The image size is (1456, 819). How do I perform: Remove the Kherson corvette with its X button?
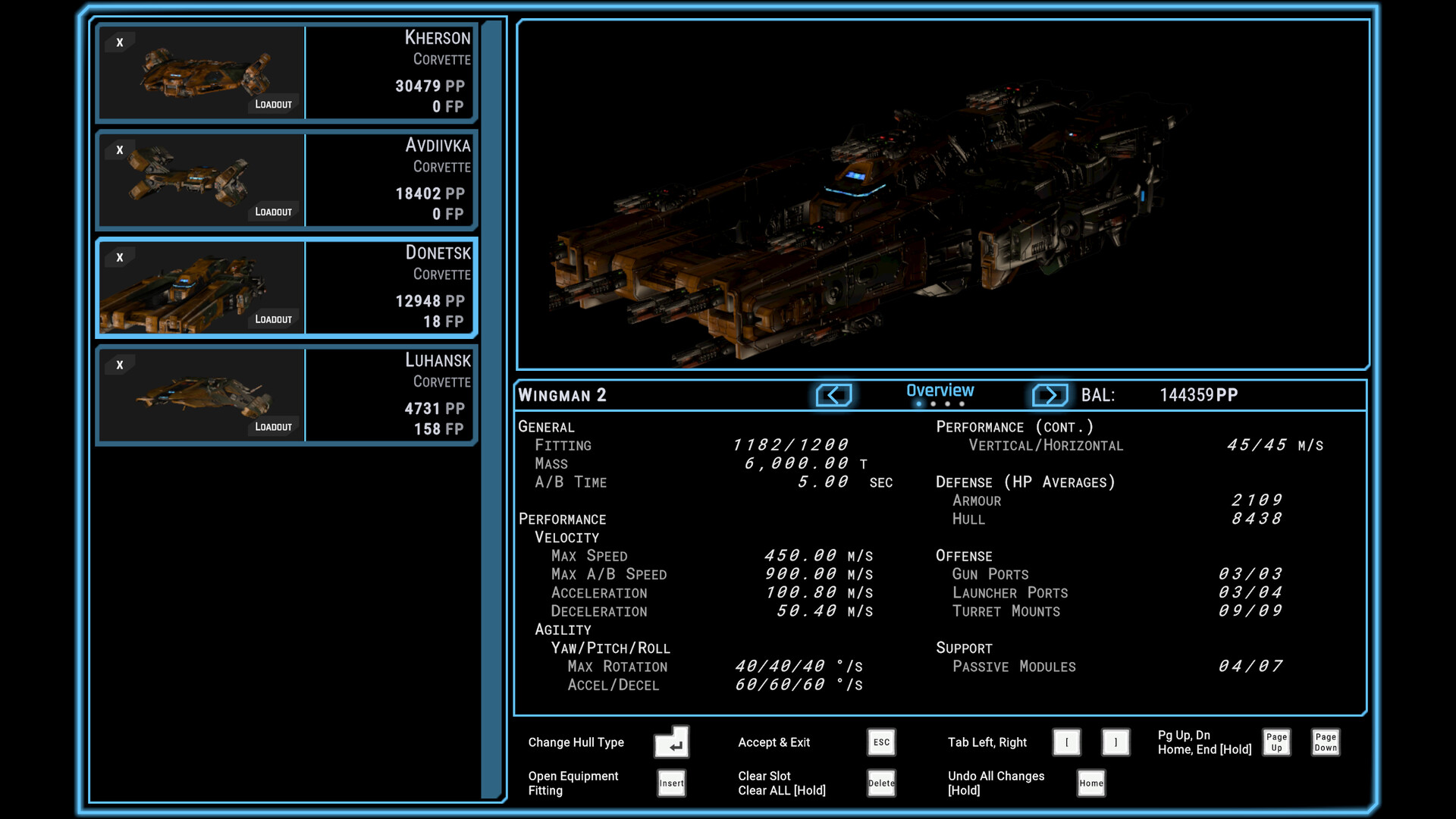(x=119, y=43)
